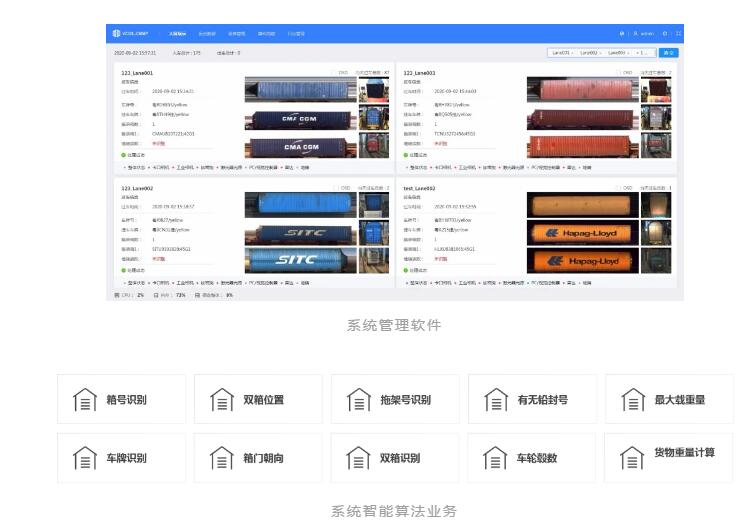
Task: Click the green status dot in the test_Lane002 card
Action: coord(406,270)
